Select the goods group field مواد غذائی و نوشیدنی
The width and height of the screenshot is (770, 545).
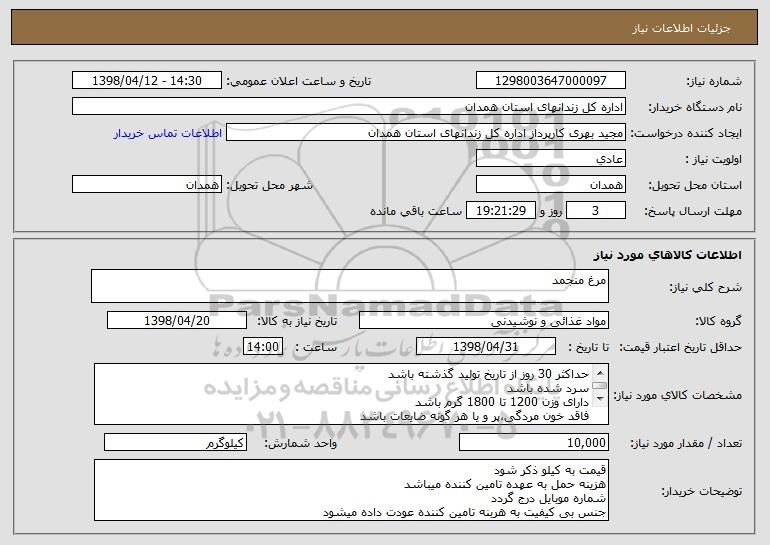point(484,321)
